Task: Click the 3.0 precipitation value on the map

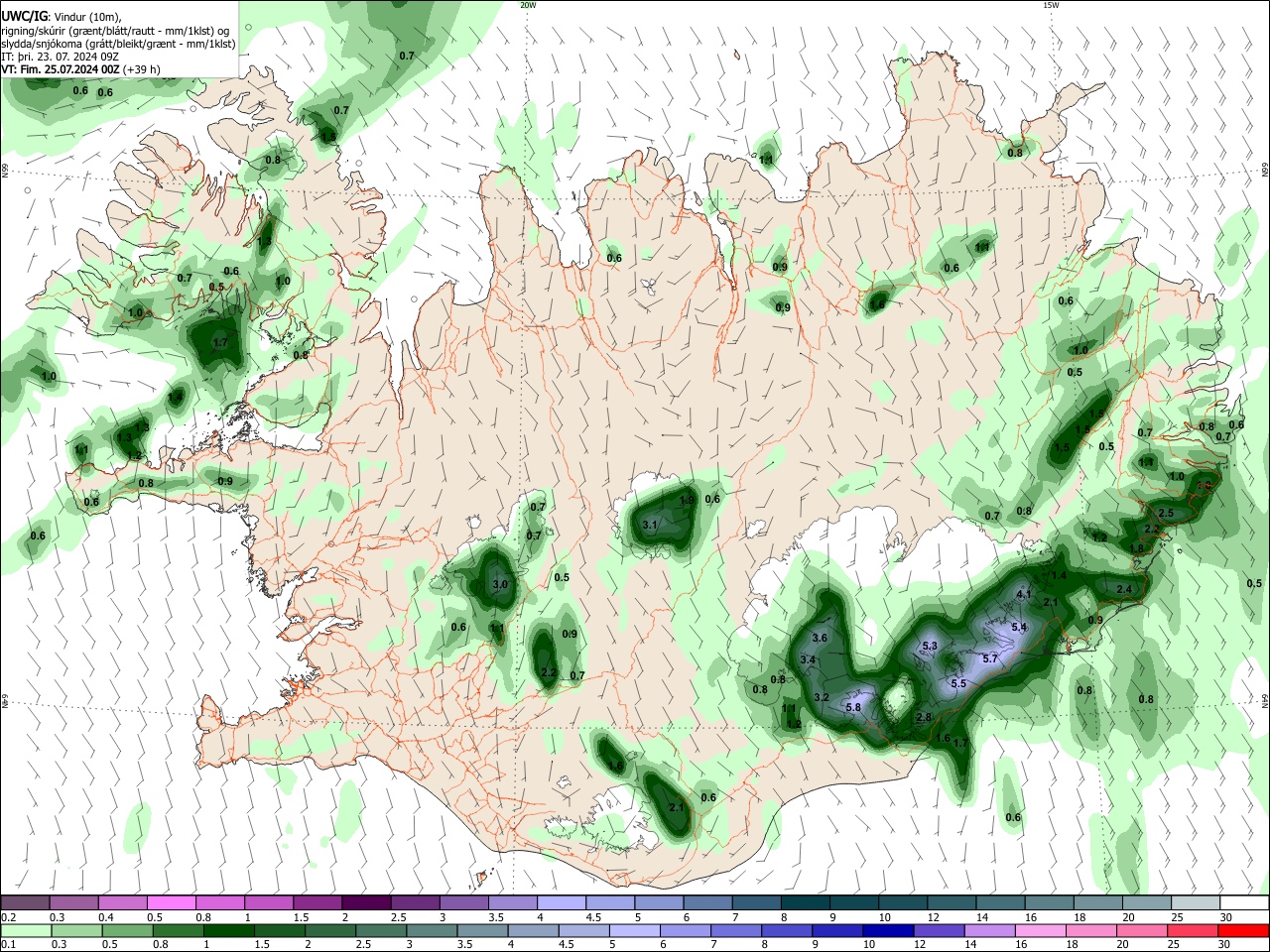Action: pyautogui.click(x=500, y=584)
